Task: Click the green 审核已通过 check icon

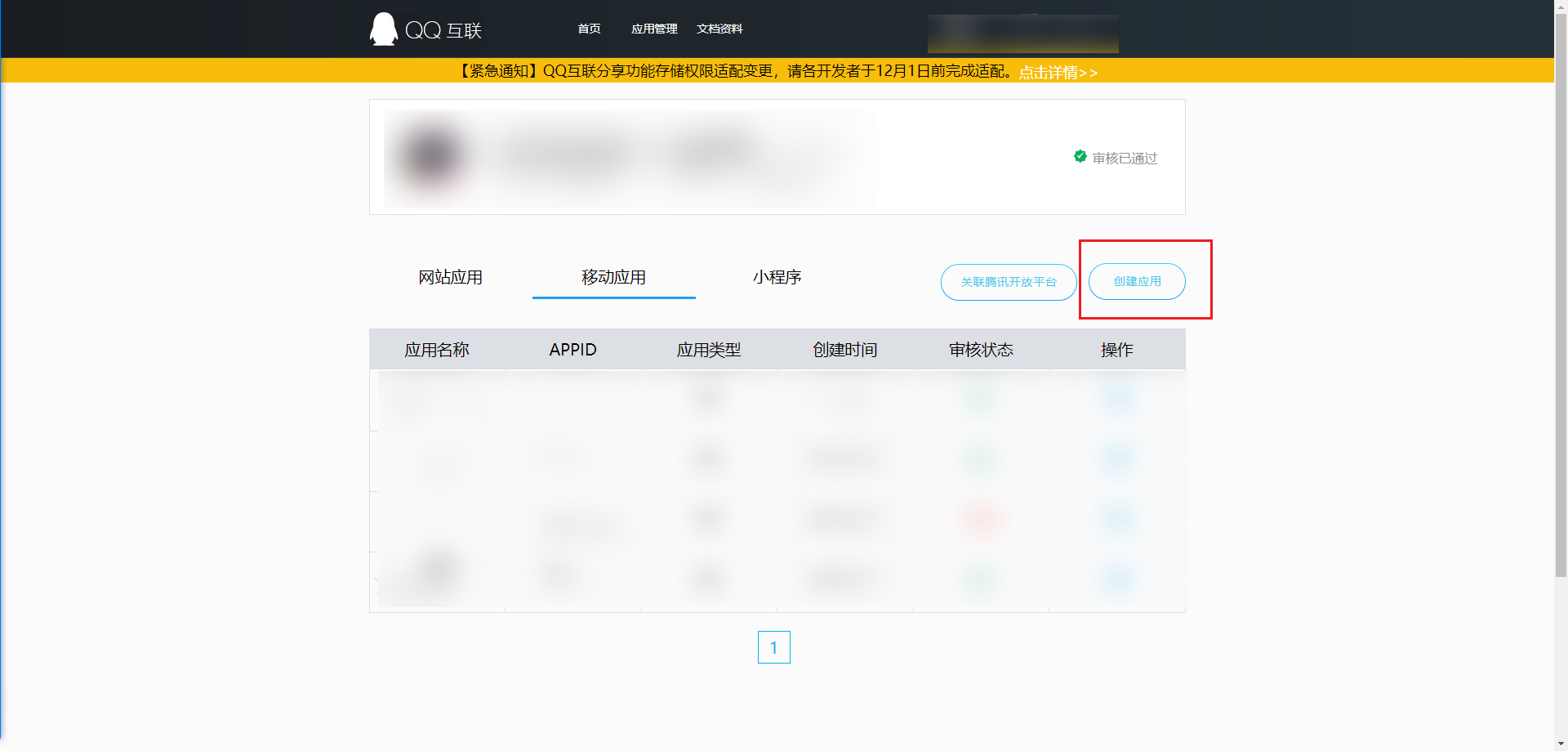Action: 1080,156
